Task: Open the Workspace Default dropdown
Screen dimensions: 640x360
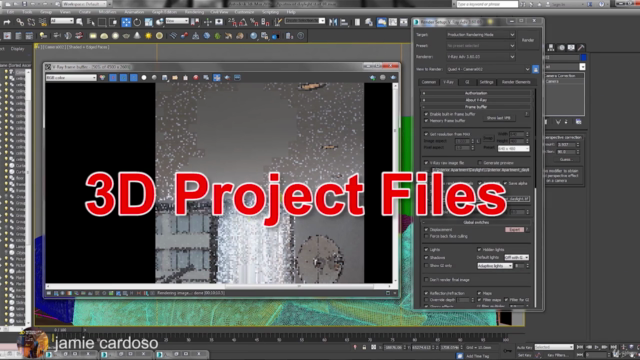Action: (x=84, y=4)
